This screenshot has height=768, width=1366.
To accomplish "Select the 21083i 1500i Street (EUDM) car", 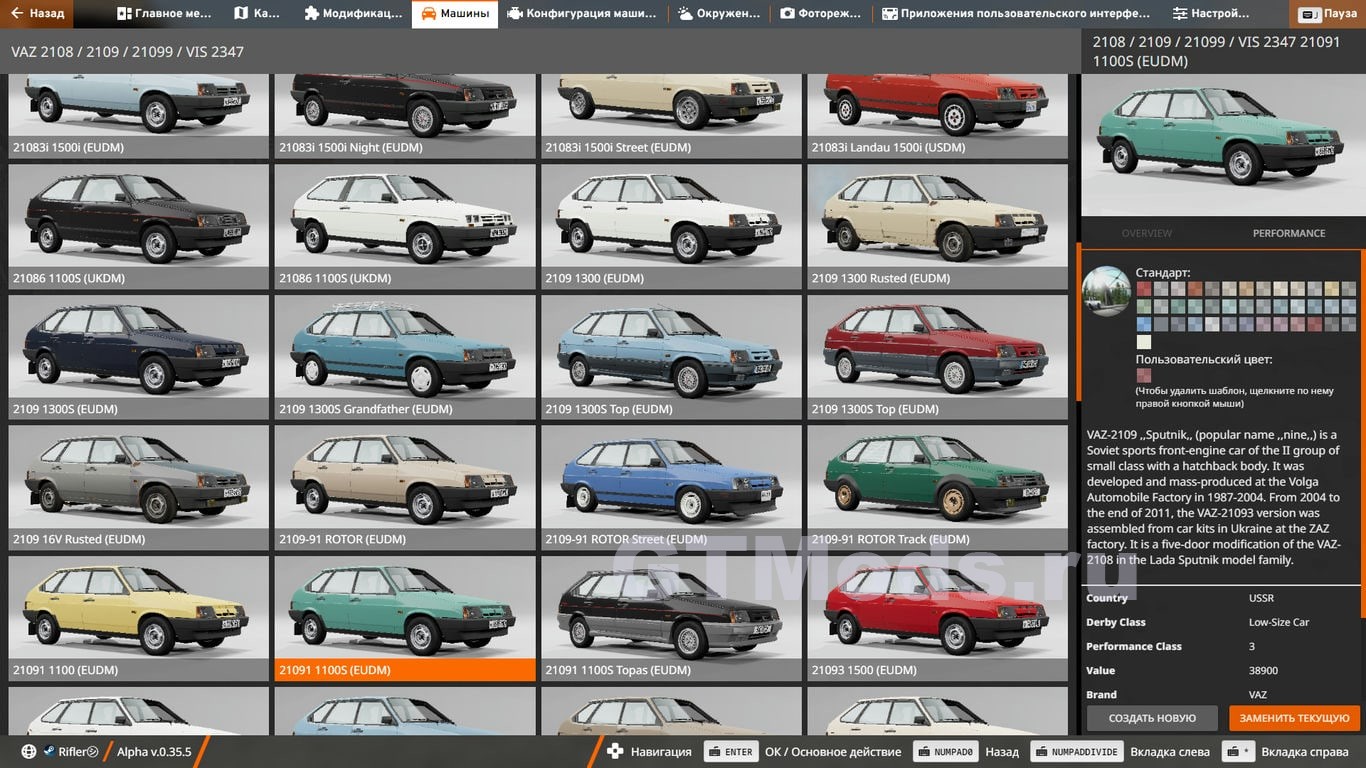I will click(671, 116).
